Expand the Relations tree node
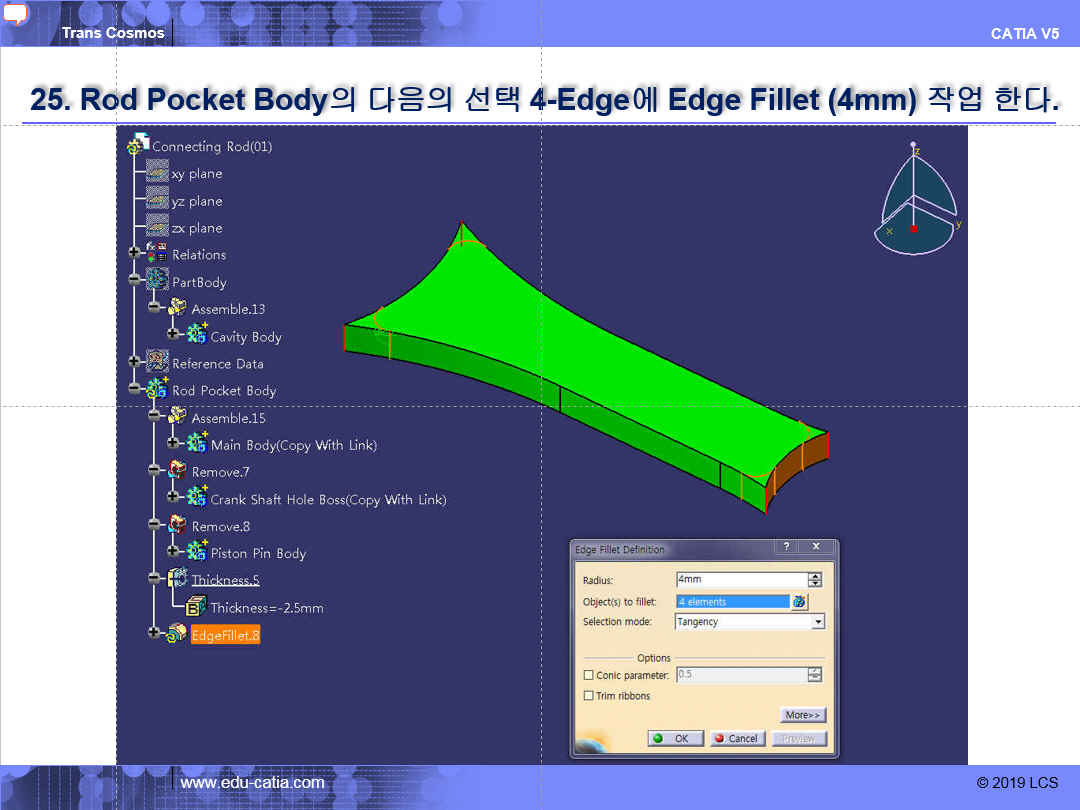Screen dimensions: 1080x810 tap(134, 254)
